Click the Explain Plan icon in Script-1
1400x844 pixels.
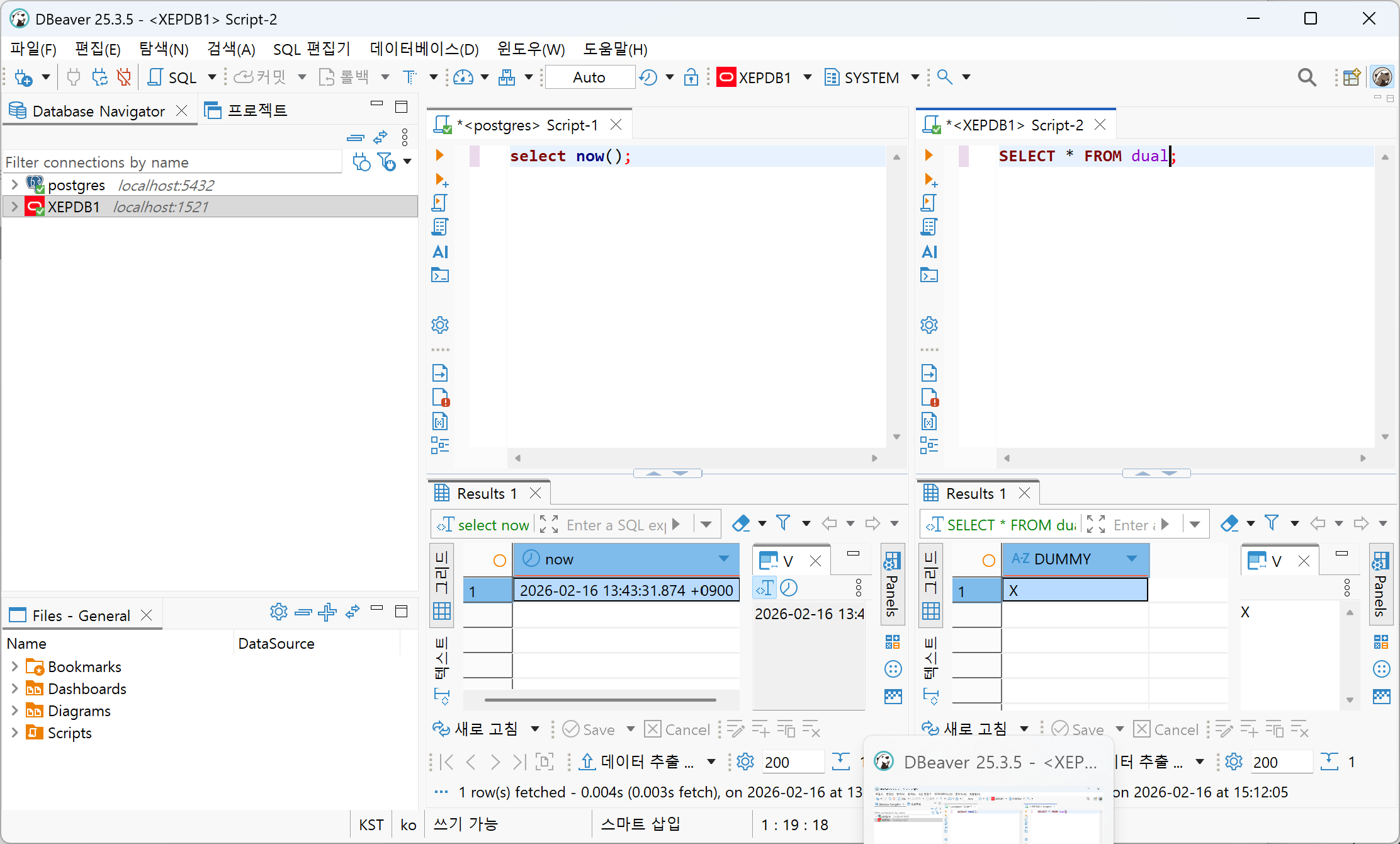click(x=440, y=227)
